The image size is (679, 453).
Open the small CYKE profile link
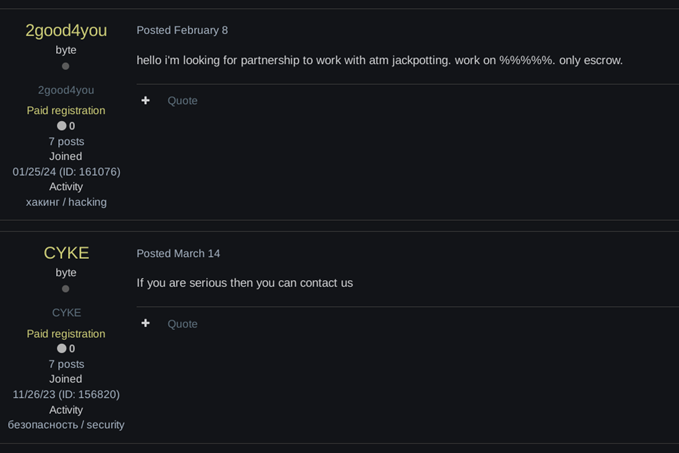pos(66,313)
